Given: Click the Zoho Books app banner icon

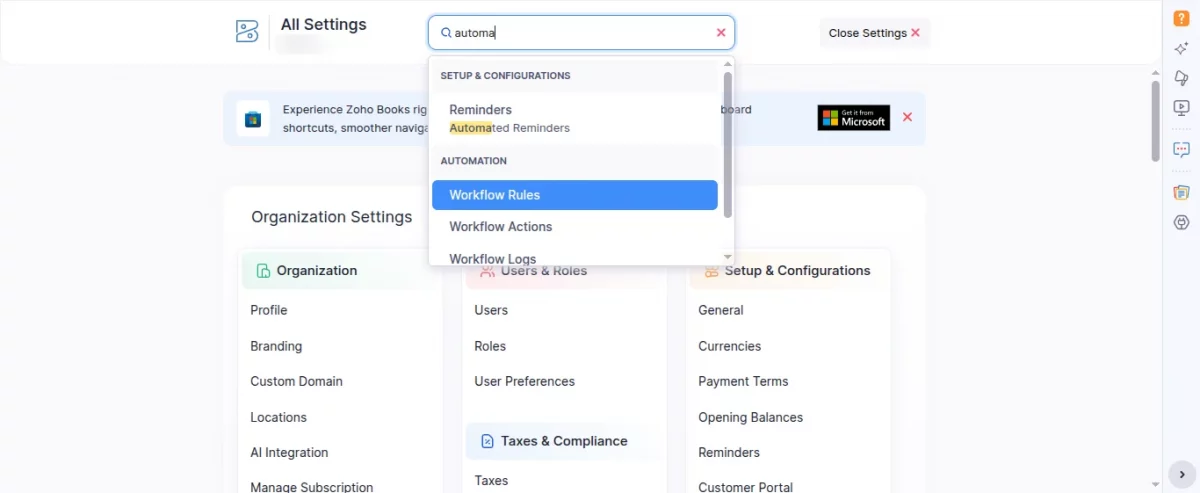Looking at the screenshot, I should (253, 119).
